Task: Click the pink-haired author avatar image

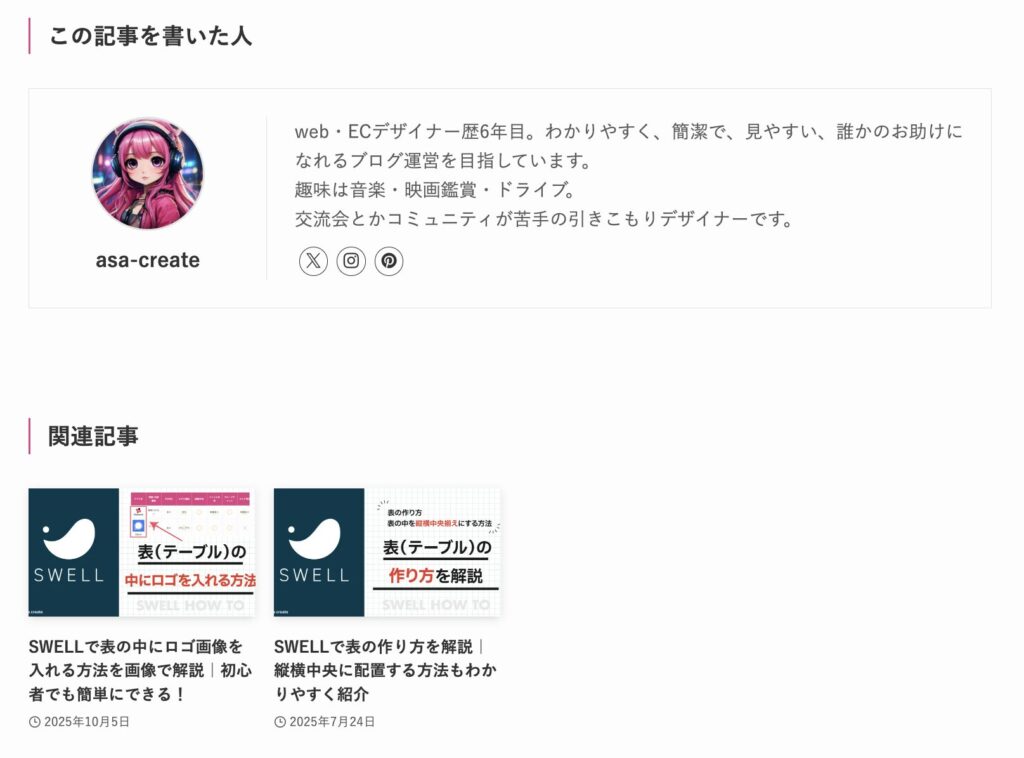Action: tap(148, 174)
